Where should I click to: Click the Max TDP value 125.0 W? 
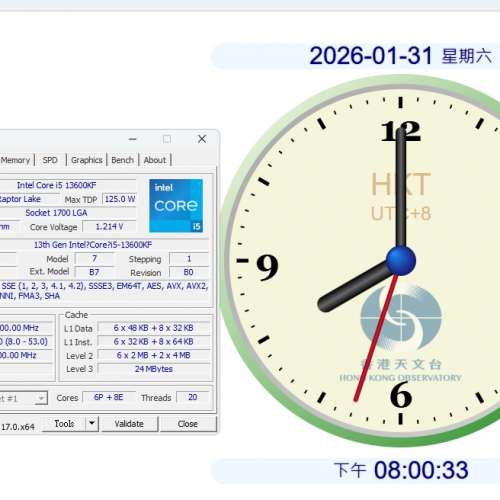tap(120, 199)
